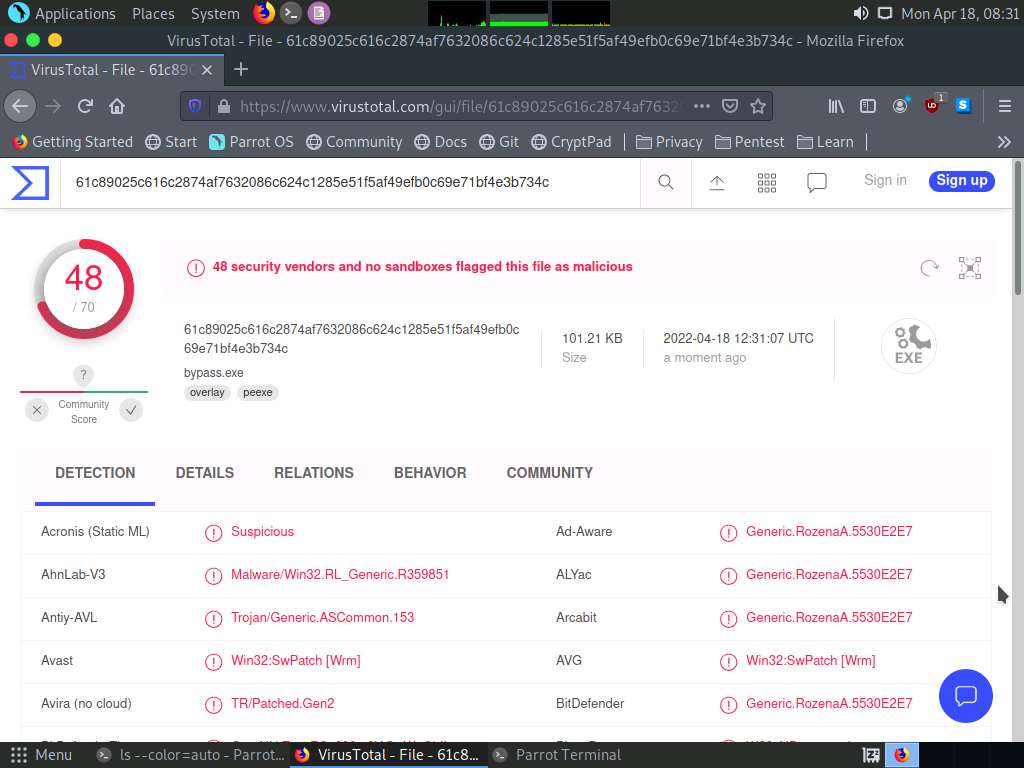Expand the bookmarks toolbar overflow chevron
Screen dimensions: 1024x768
click(1004, 142)
